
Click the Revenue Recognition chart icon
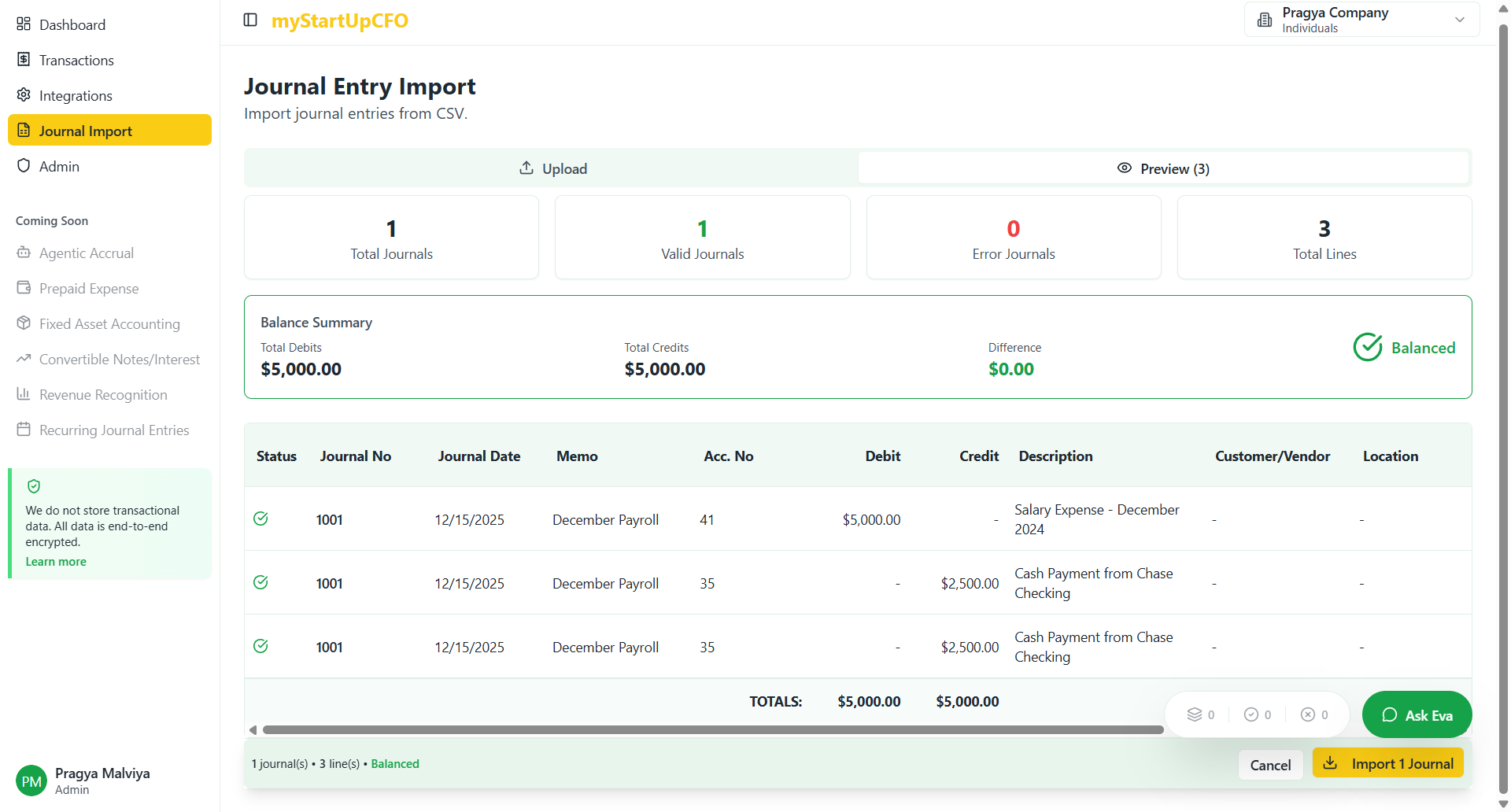24,394
